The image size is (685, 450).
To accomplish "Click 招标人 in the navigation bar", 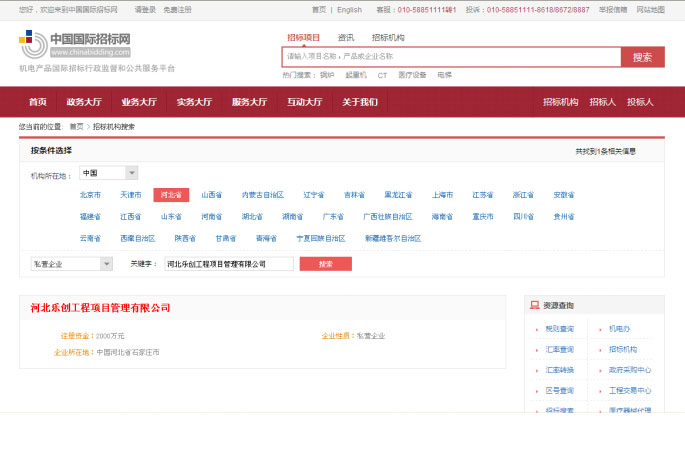I will pyautogui.click(x=602, y=102).
